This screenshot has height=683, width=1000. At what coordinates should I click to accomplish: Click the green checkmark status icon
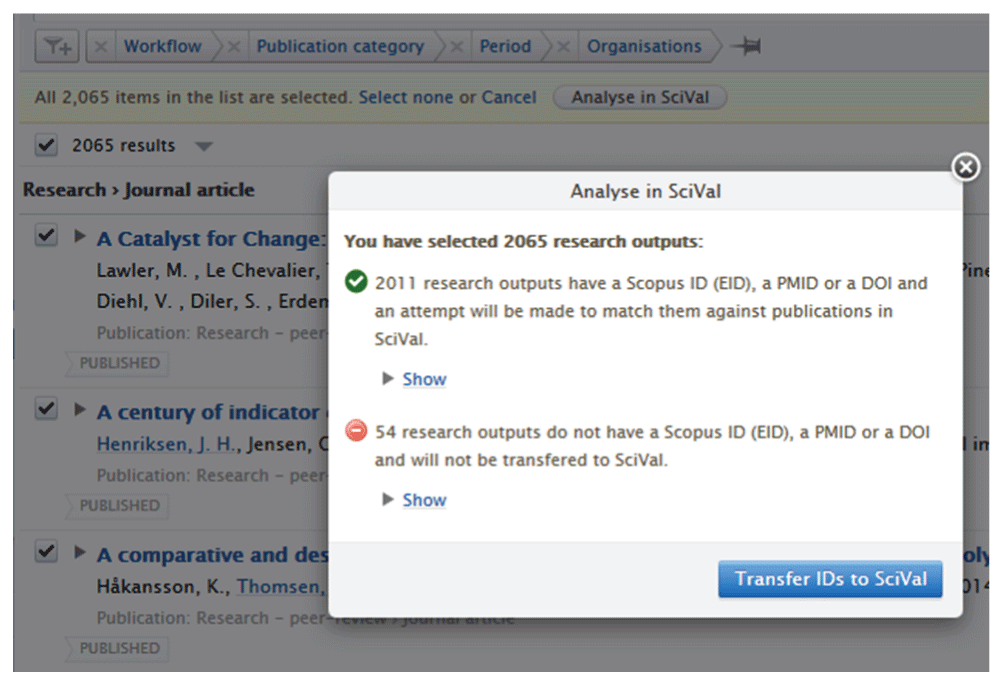[x=356, y=284]
